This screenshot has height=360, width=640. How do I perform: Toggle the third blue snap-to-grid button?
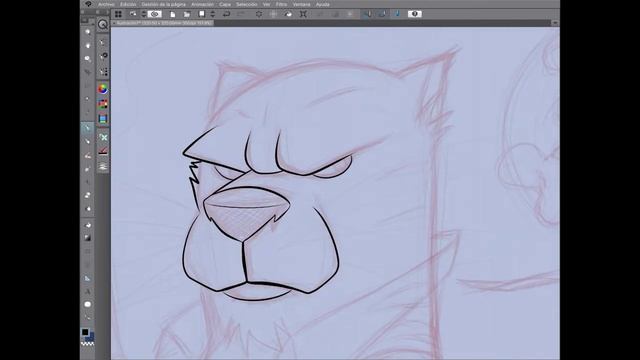[x=397, y=14]
